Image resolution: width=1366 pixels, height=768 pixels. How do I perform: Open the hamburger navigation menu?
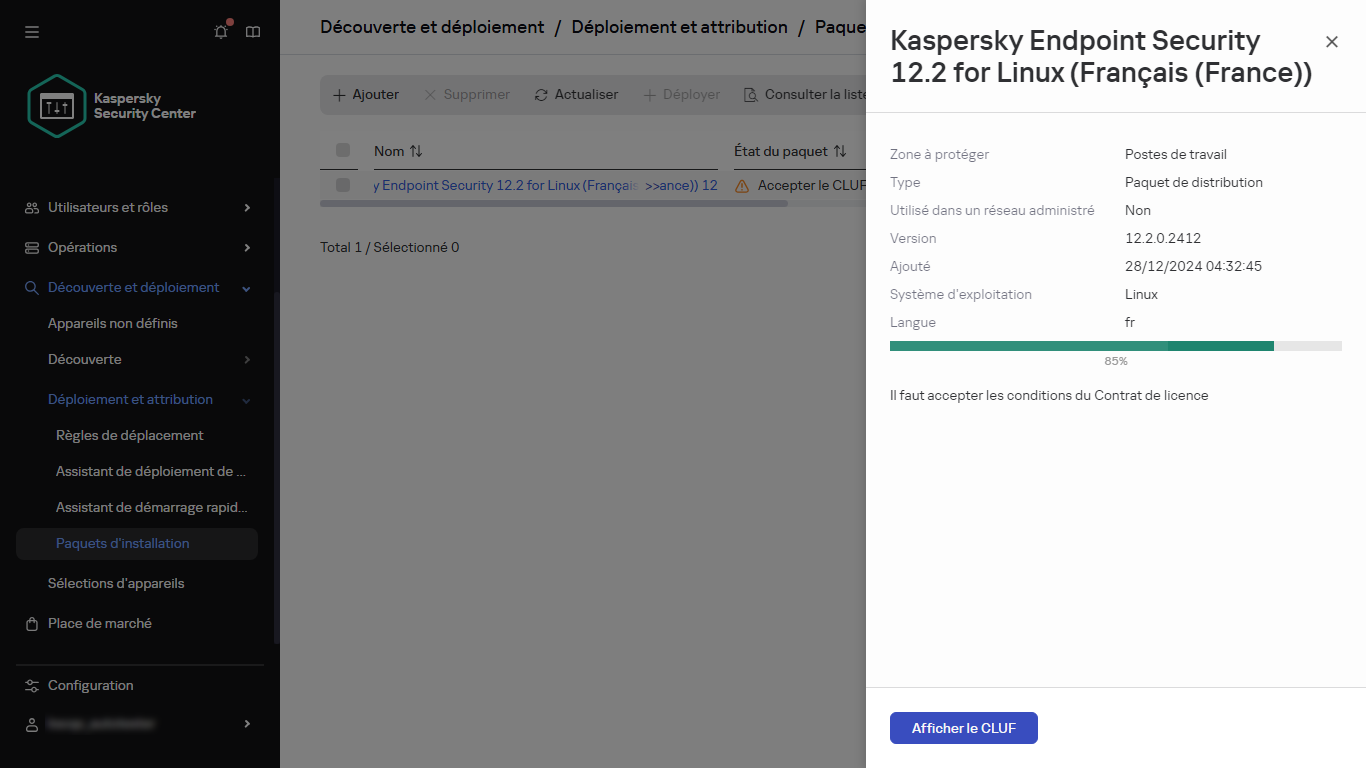coord(31,32)
